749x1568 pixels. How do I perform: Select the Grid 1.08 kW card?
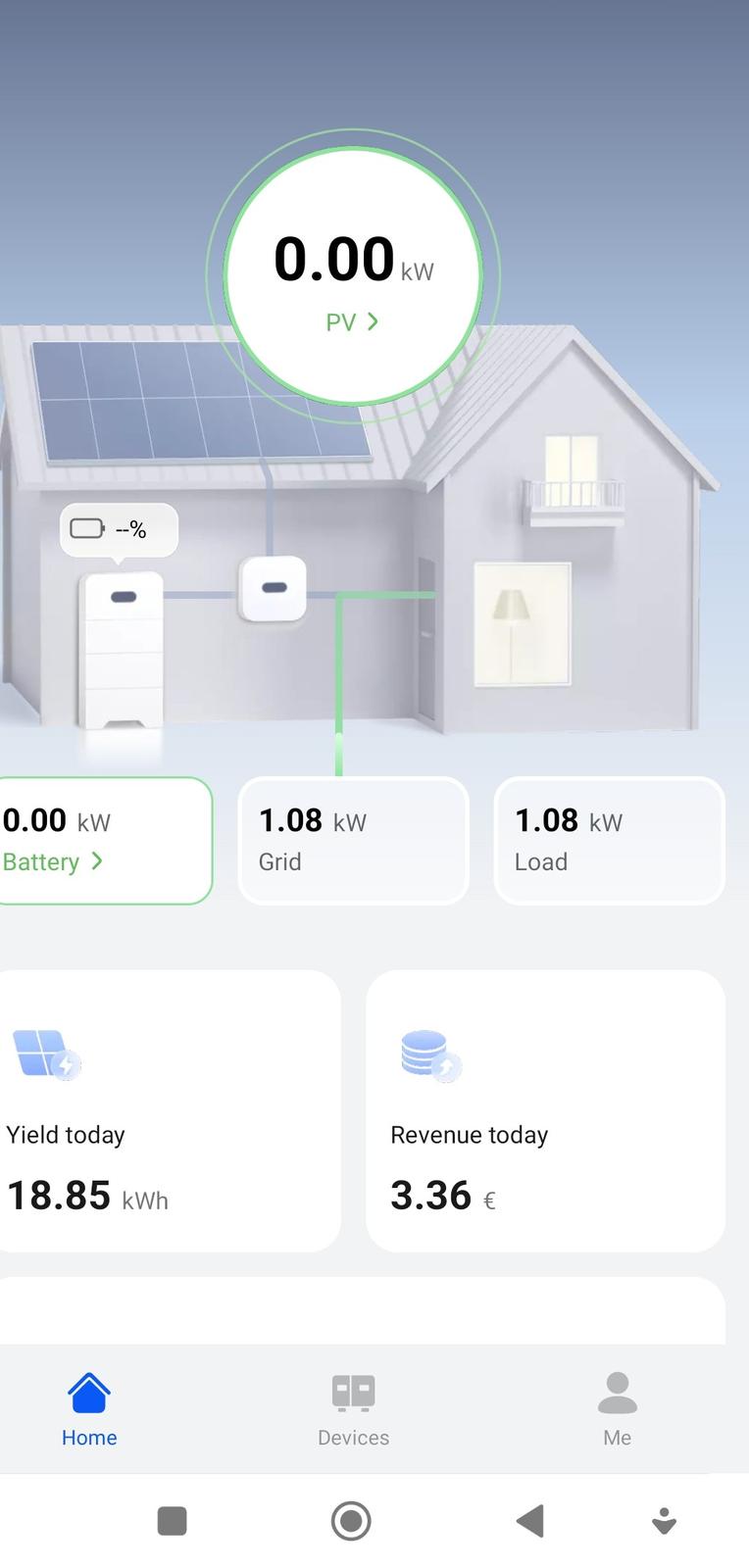pyautogui.click(x=353, y=840)
